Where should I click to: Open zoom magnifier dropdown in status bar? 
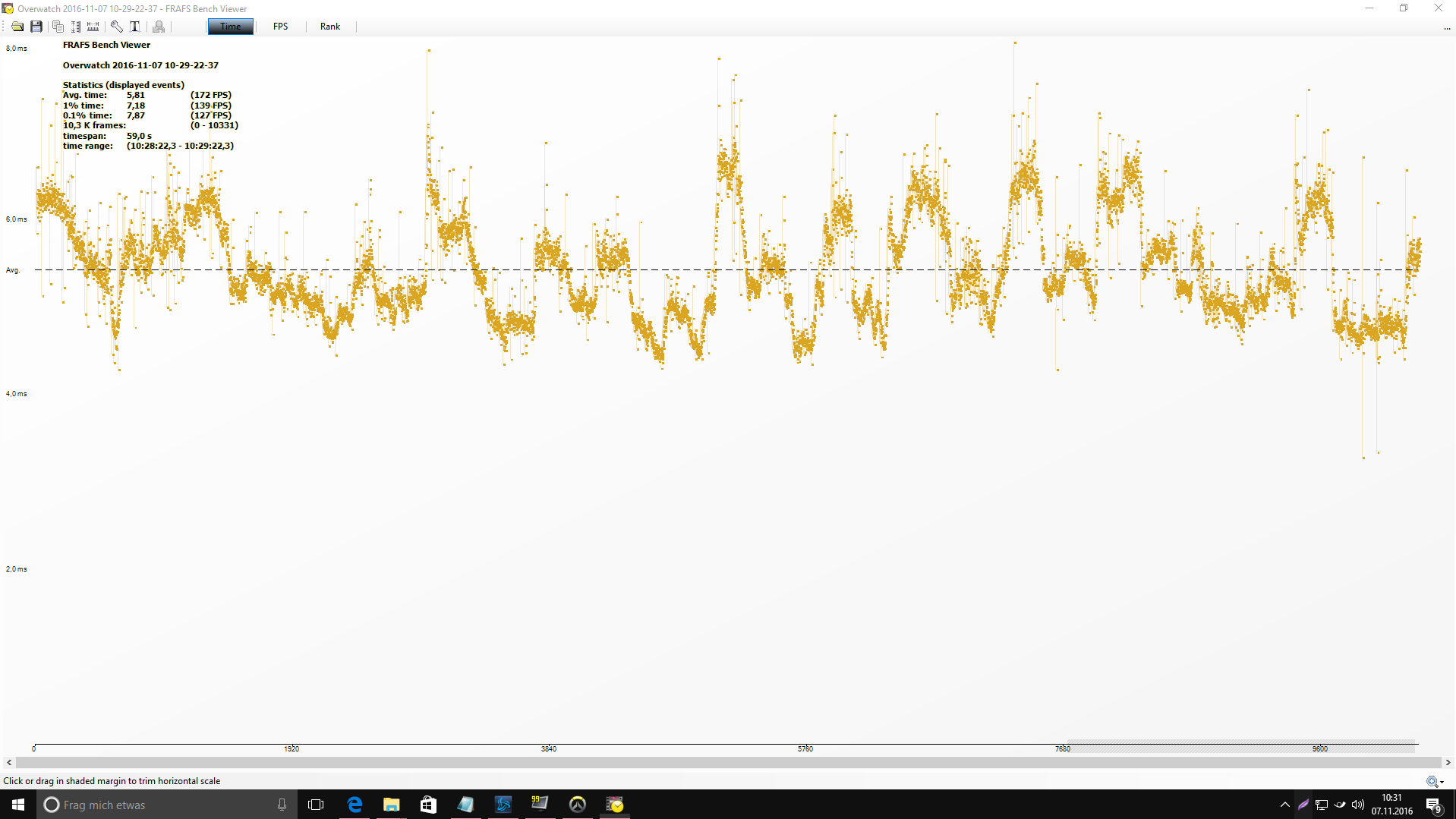(x=1435, y=781)
